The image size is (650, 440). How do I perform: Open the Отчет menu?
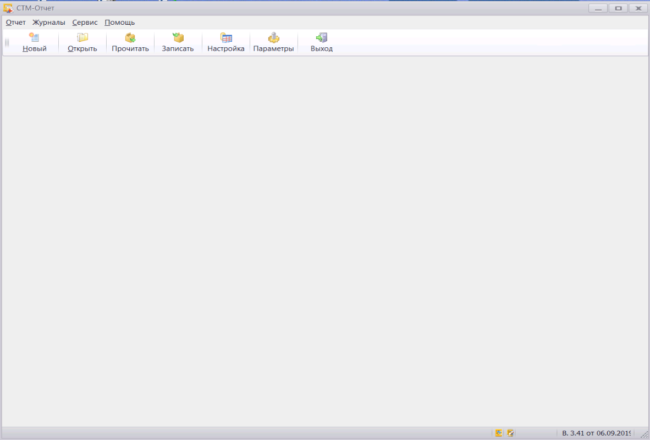tap(16, 22)
